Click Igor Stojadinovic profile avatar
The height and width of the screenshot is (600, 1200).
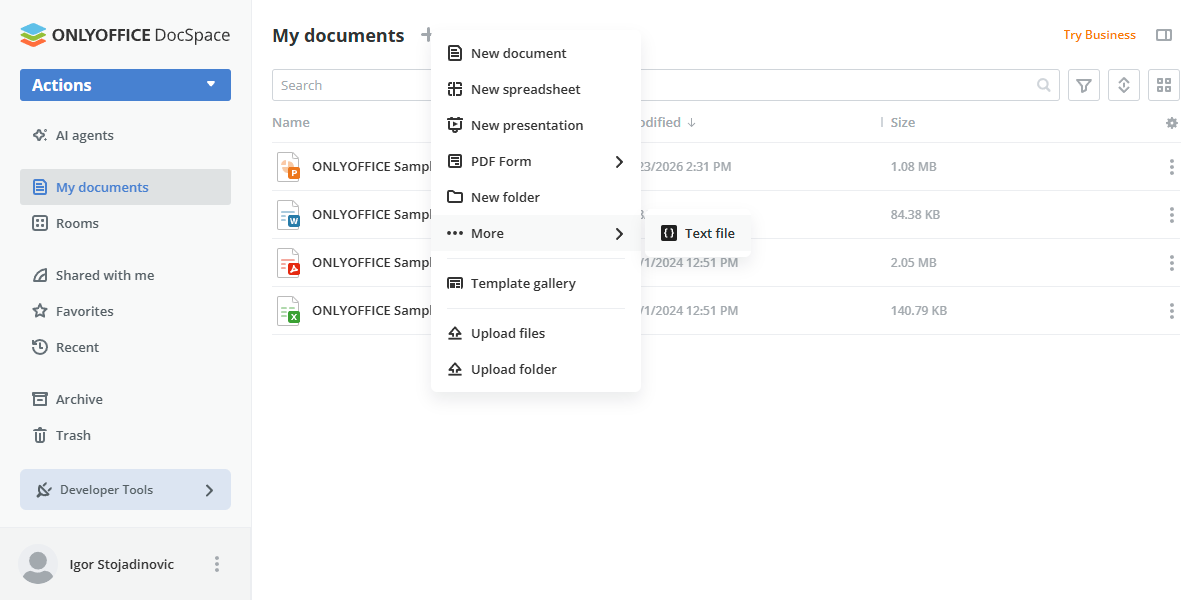click(x=38, y=564)
